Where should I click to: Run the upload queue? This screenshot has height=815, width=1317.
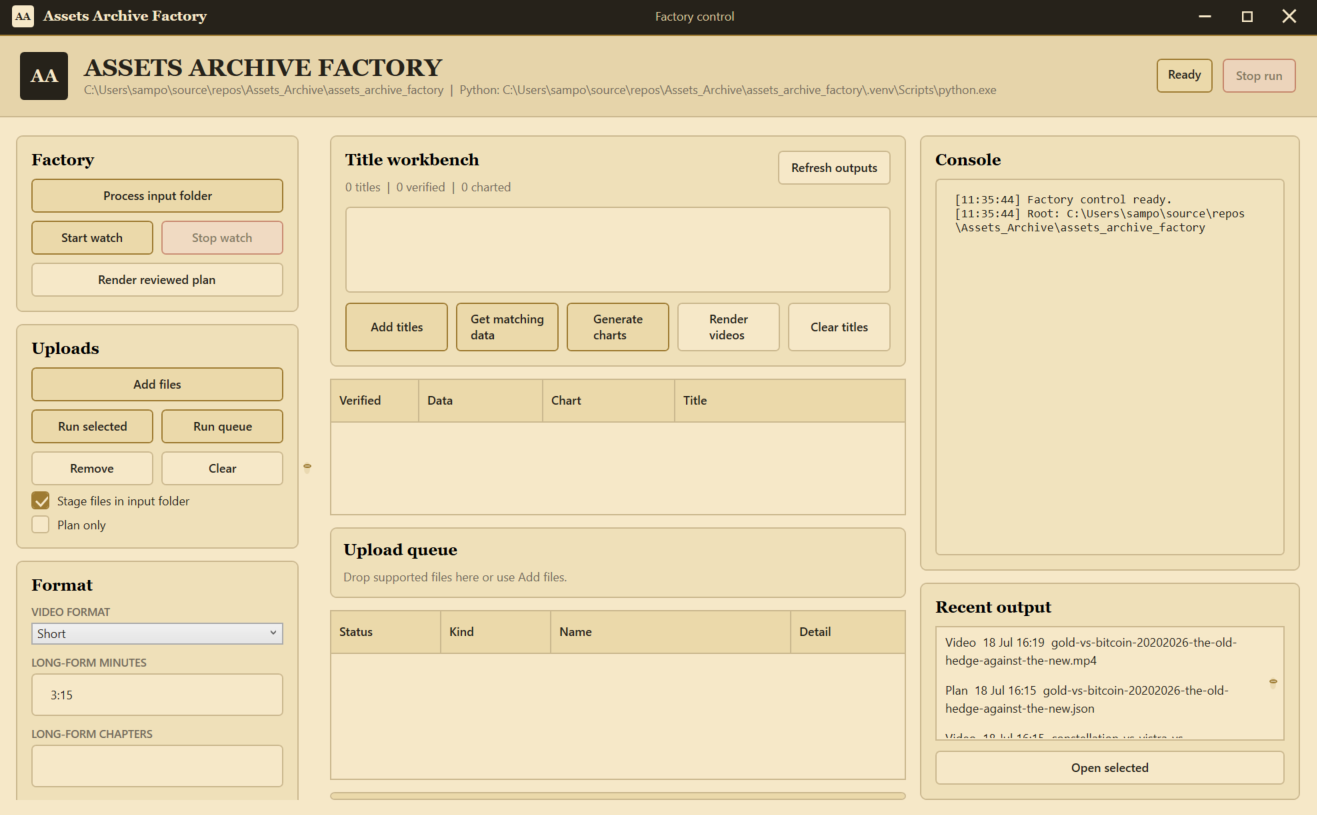click(222, 426)
